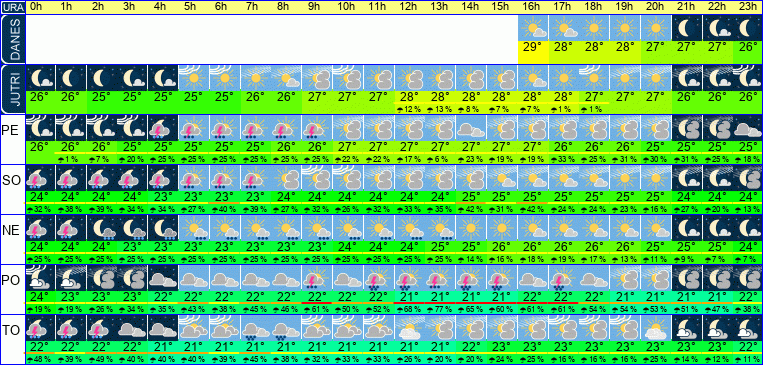Click the 12h hour column header

coord(409,7)
